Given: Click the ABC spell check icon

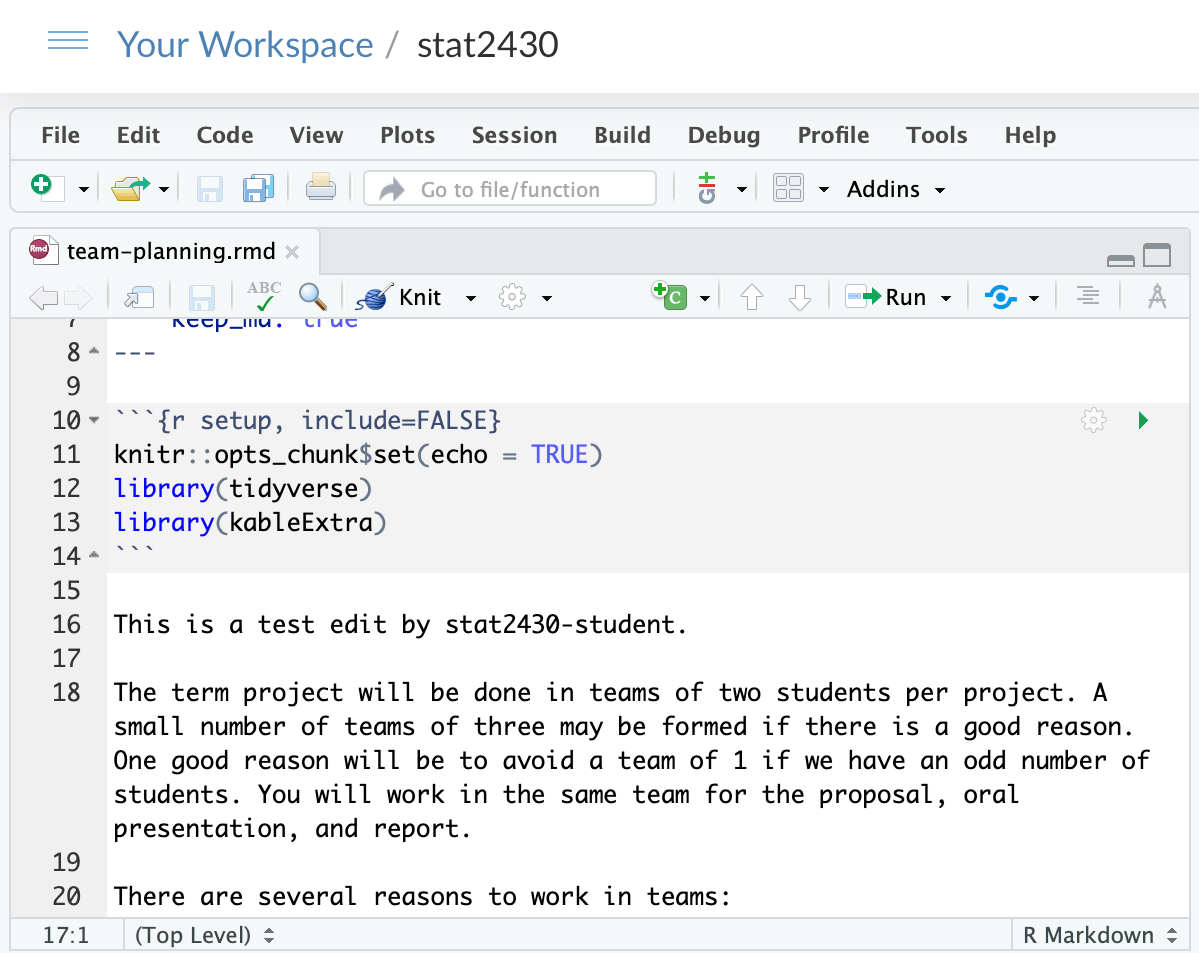Looking at the screenshot, I should pos(264,297).
